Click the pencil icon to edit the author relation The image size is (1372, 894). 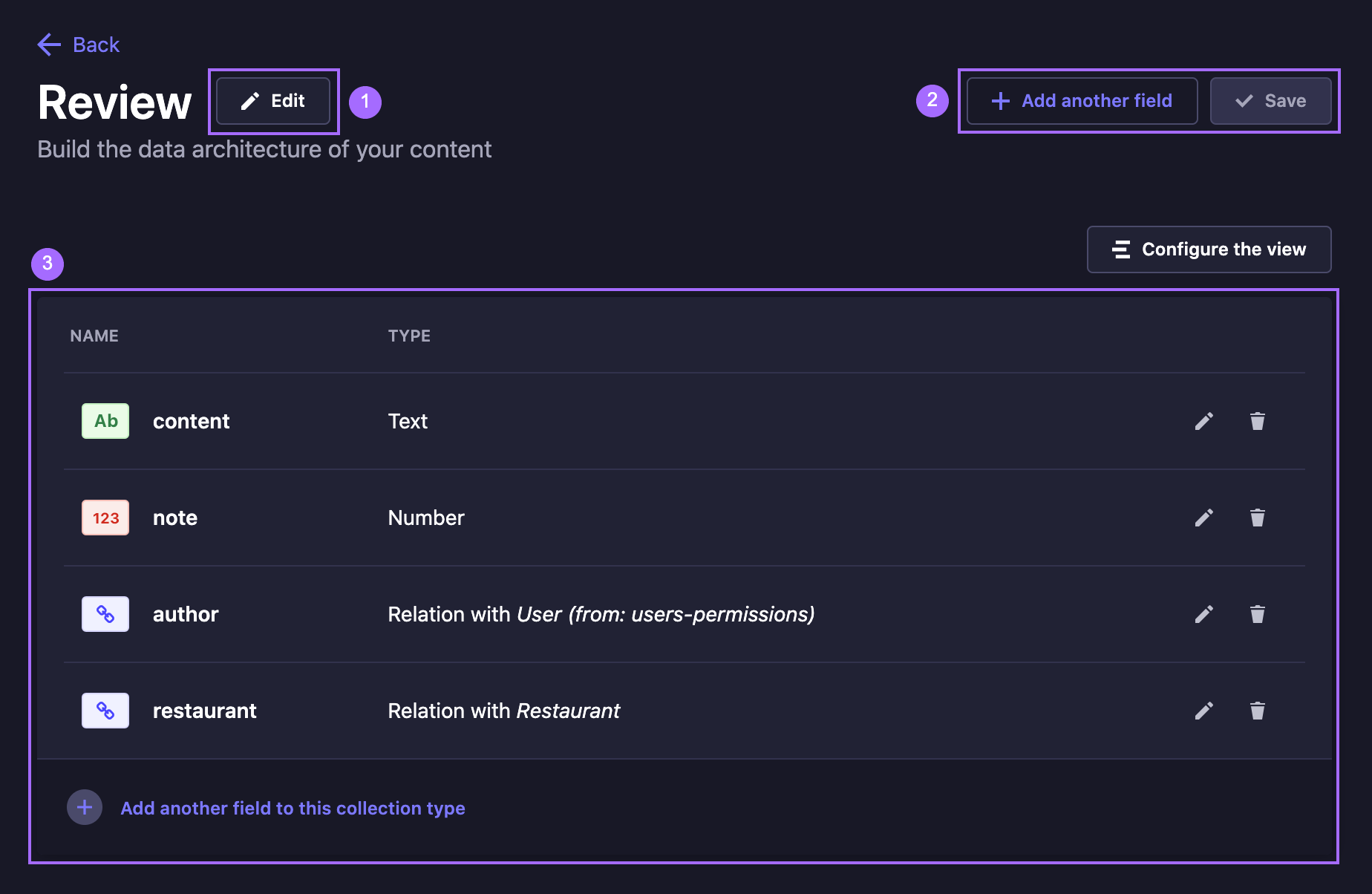(1204, 613)
